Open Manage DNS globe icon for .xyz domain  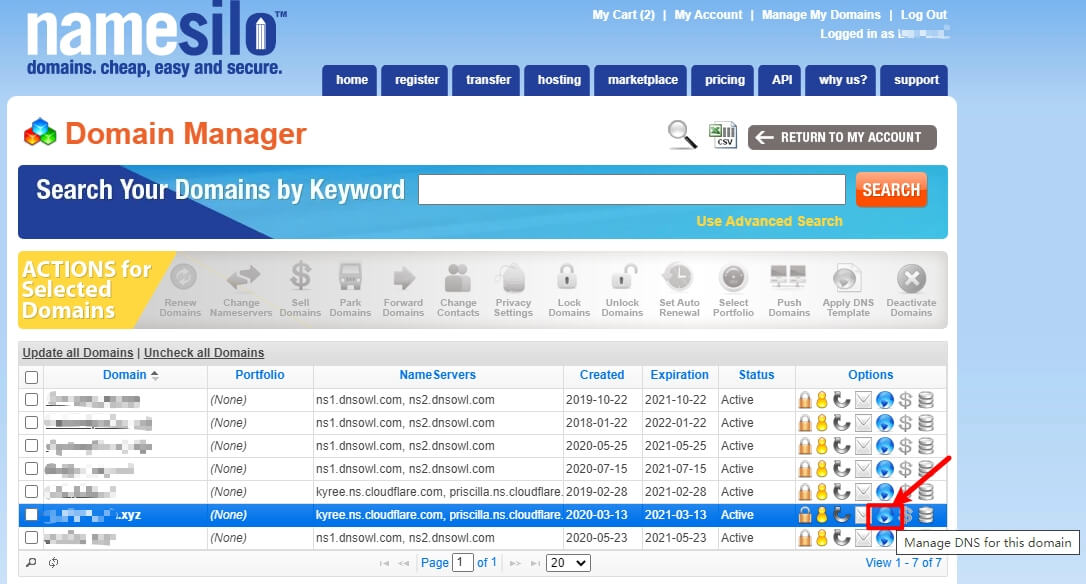pos(884,515)
